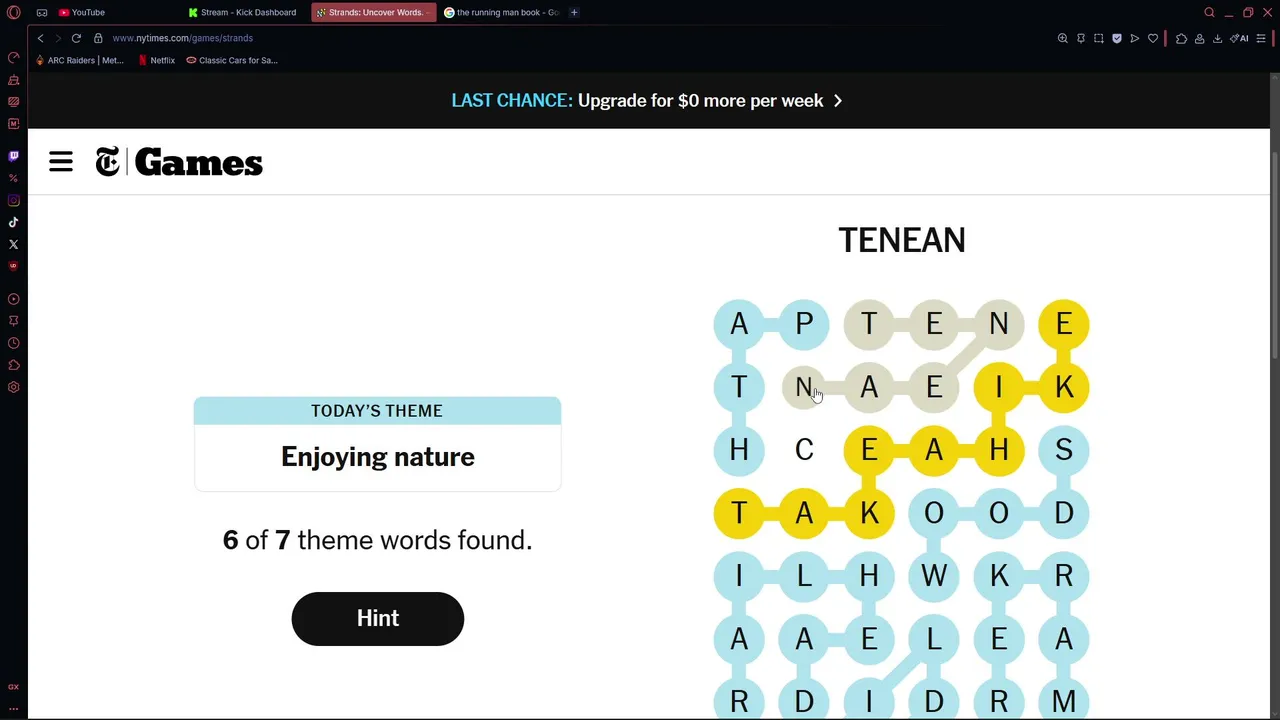Image resolution: width=1280 pixels, height=720 pixels.
Task: Open the toolbar extensions cube icon
Action: coord(1181,38)
